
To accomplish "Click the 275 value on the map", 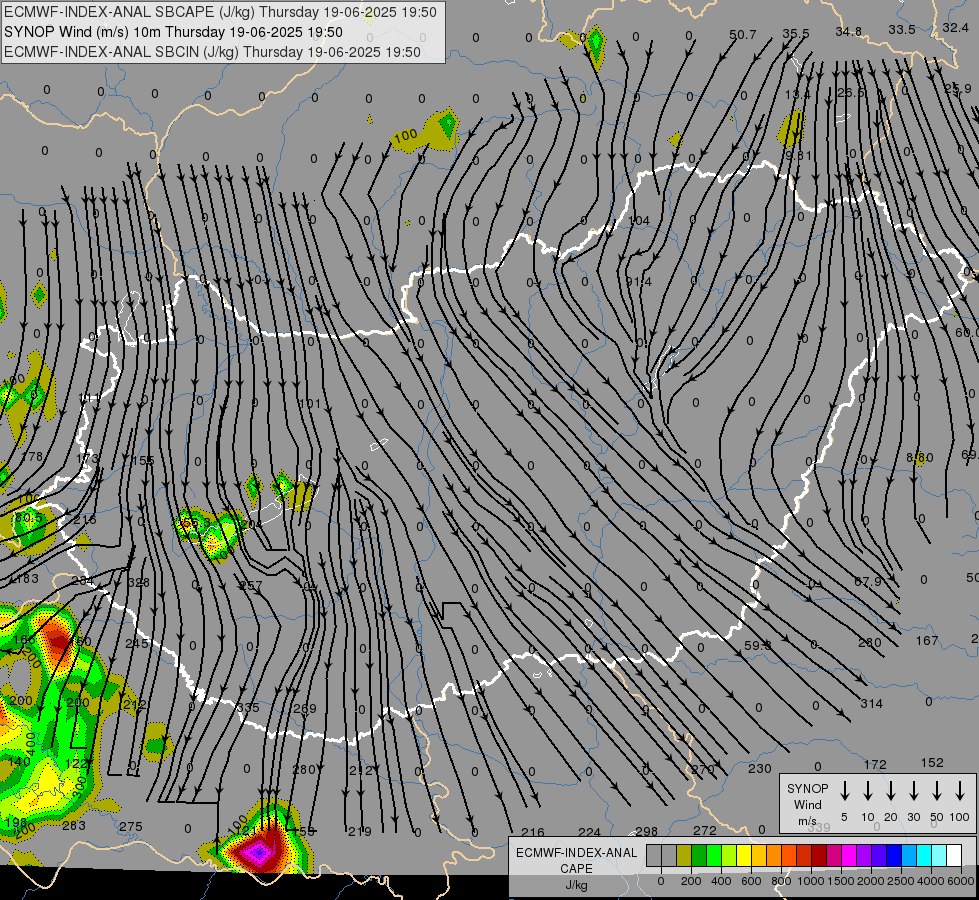I will [130, 826].
